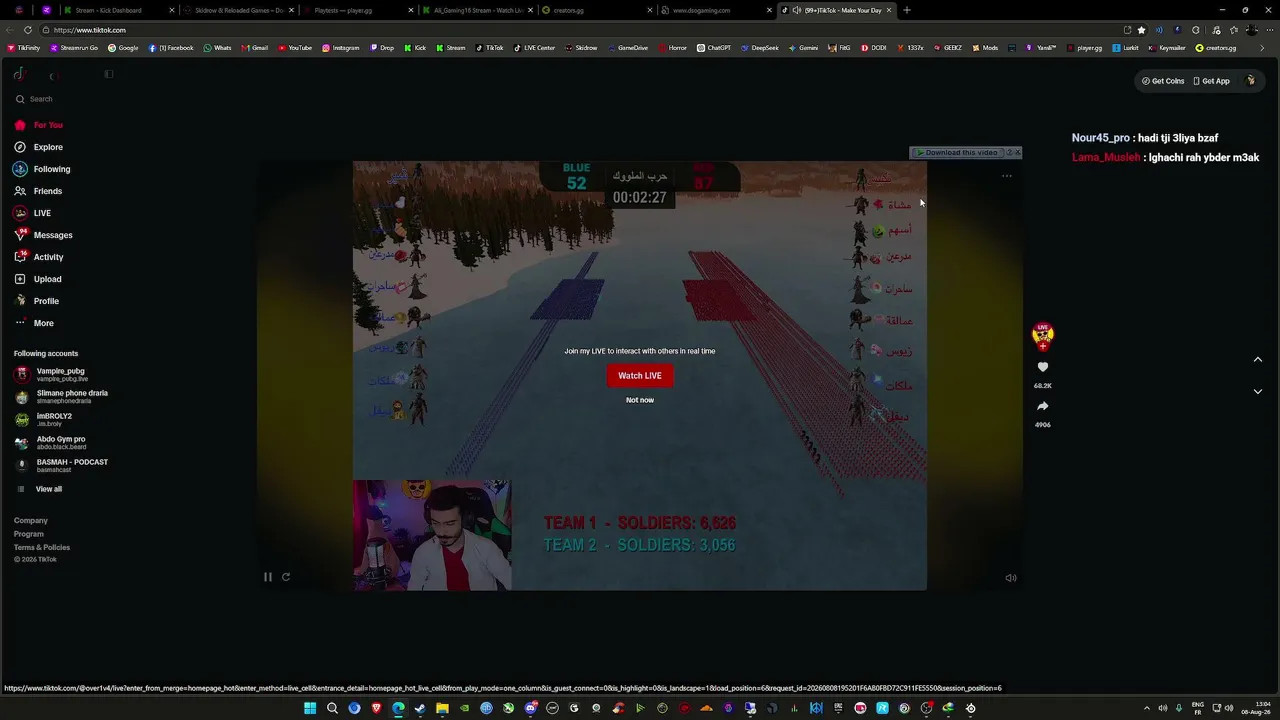Open the ChatGPT bookmark

coord(714,48)
